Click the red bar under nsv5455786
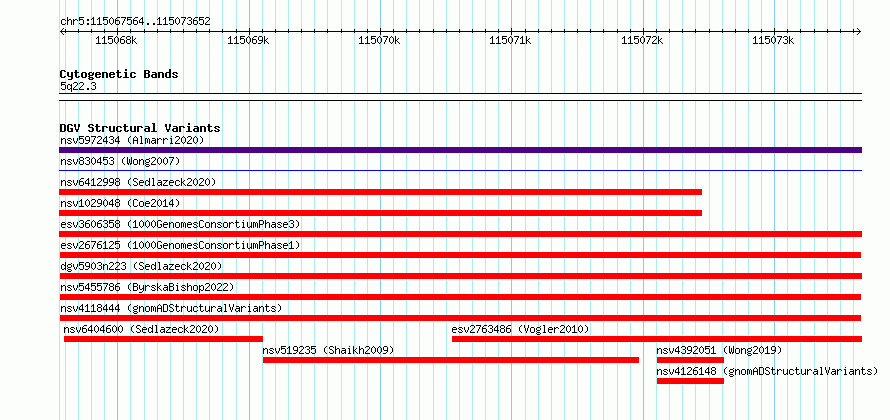This screenshot has height=420, width=890. coord(460,297)
